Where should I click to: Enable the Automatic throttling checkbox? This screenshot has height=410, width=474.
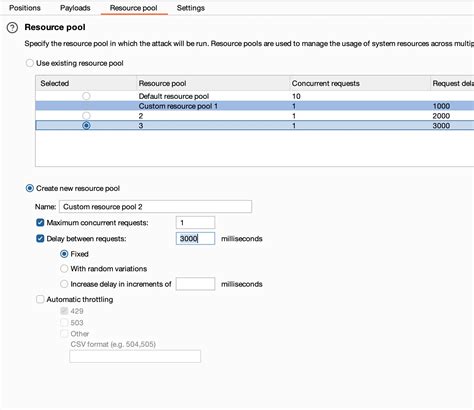[x=40, y=299]
